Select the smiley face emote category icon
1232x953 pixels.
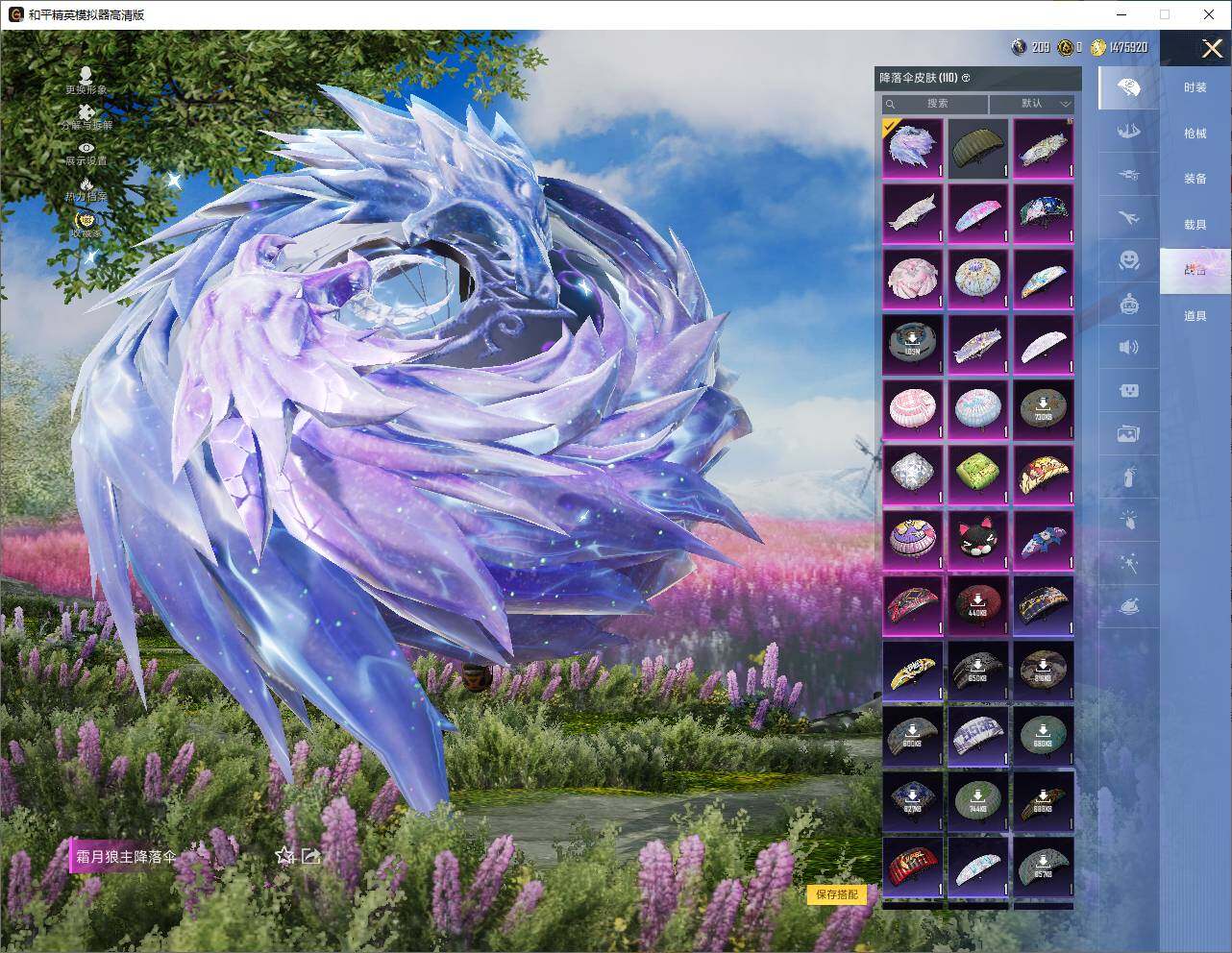coord(1128,260)
